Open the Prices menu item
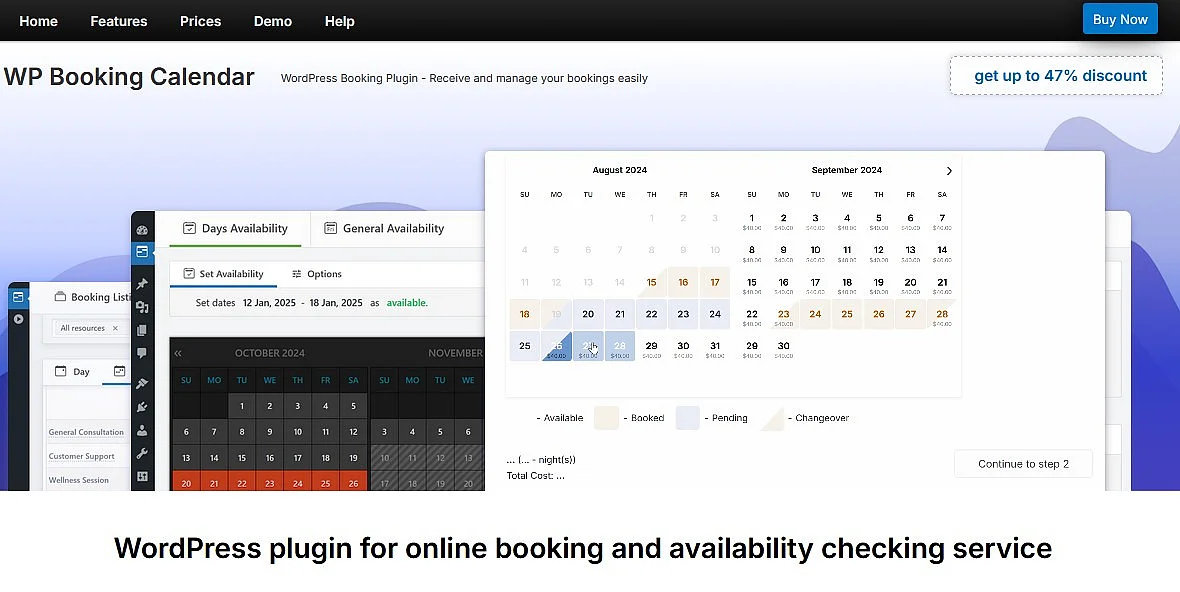The width and height of the screenshot is (1180, 592). coord(200,21)
